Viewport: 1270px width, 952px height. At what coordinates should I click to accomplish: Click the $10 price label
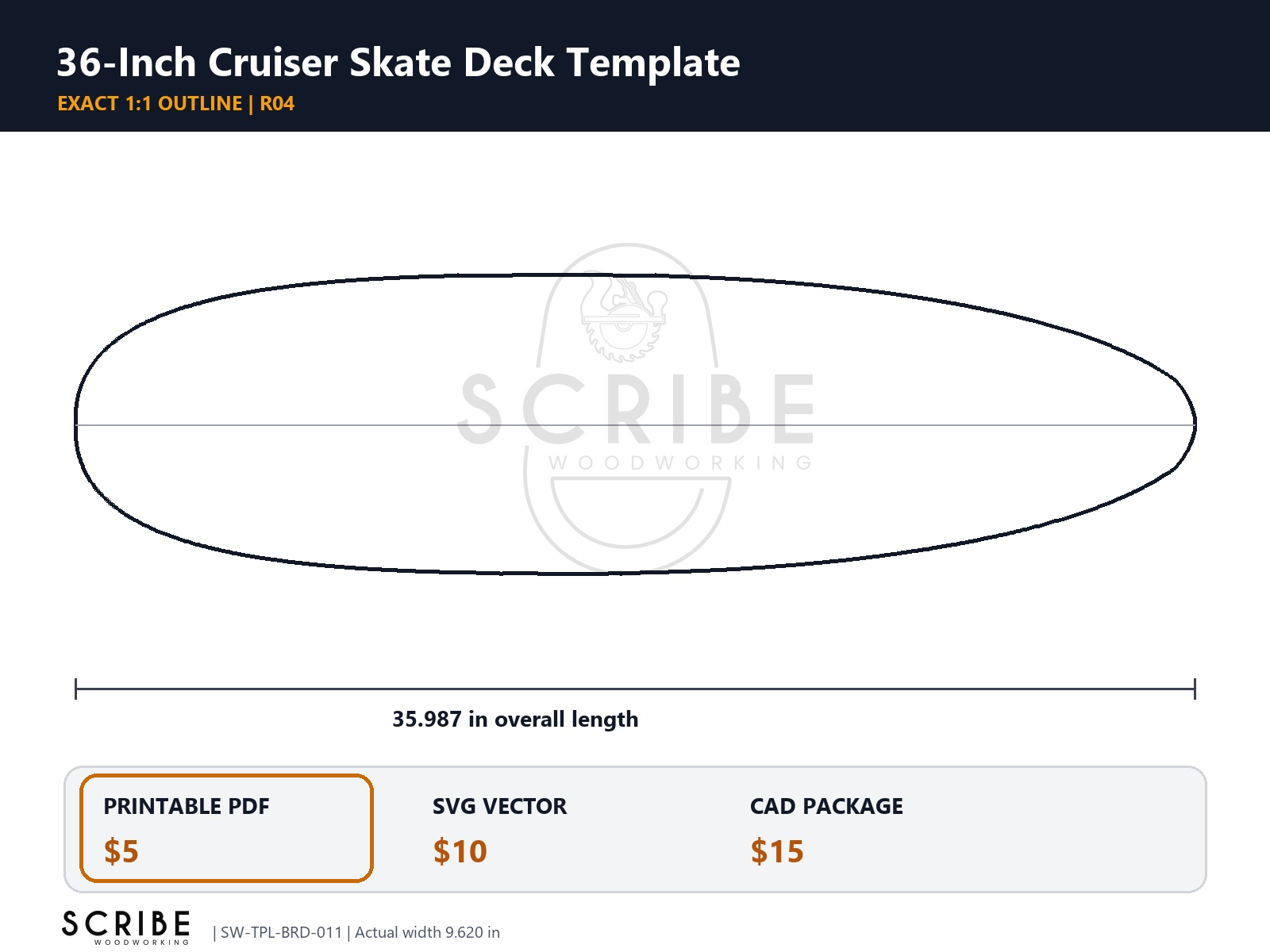(460, 851)
